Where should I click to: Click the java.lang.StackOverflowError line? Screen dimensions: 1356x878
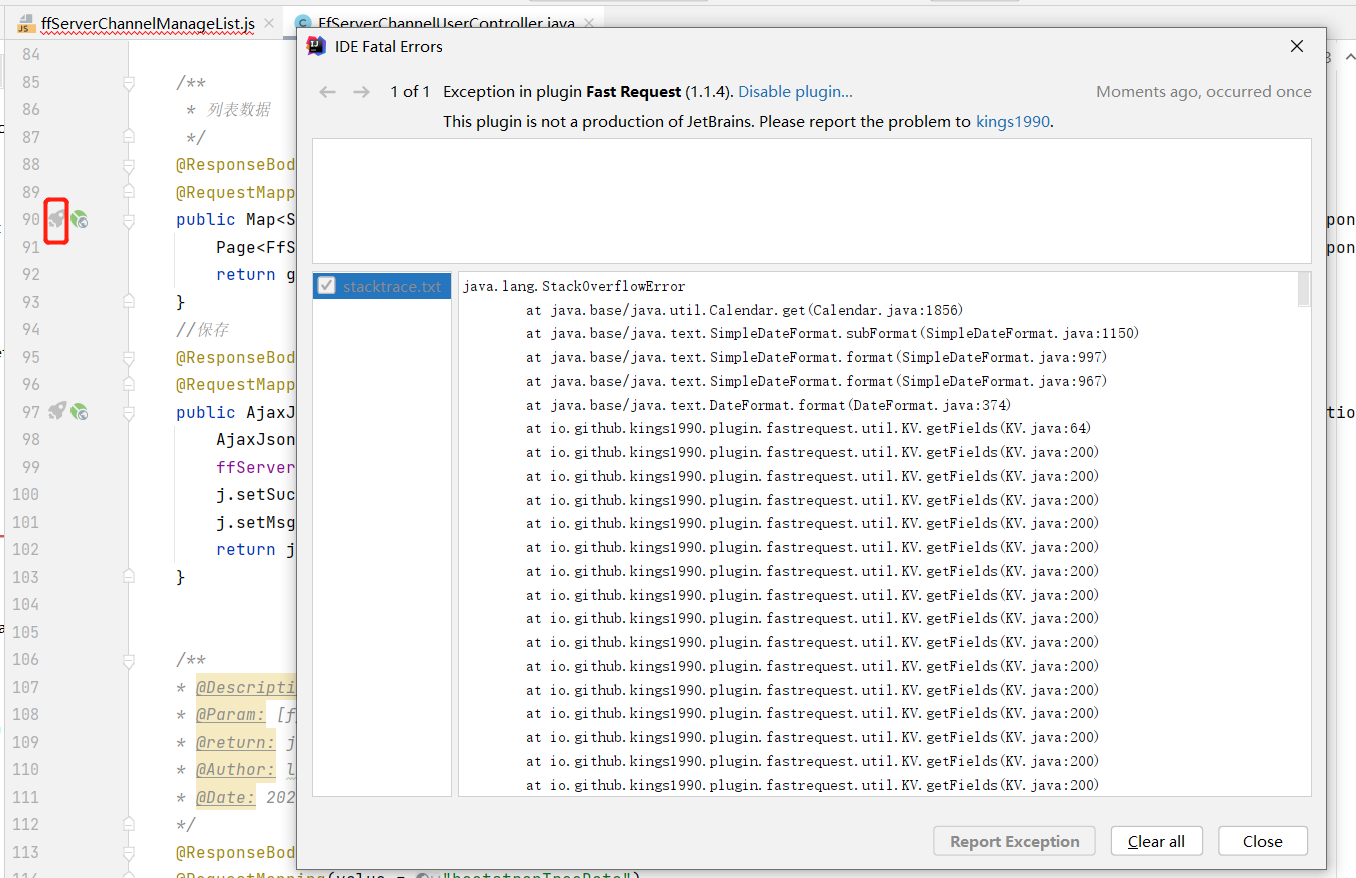(574, 286)
